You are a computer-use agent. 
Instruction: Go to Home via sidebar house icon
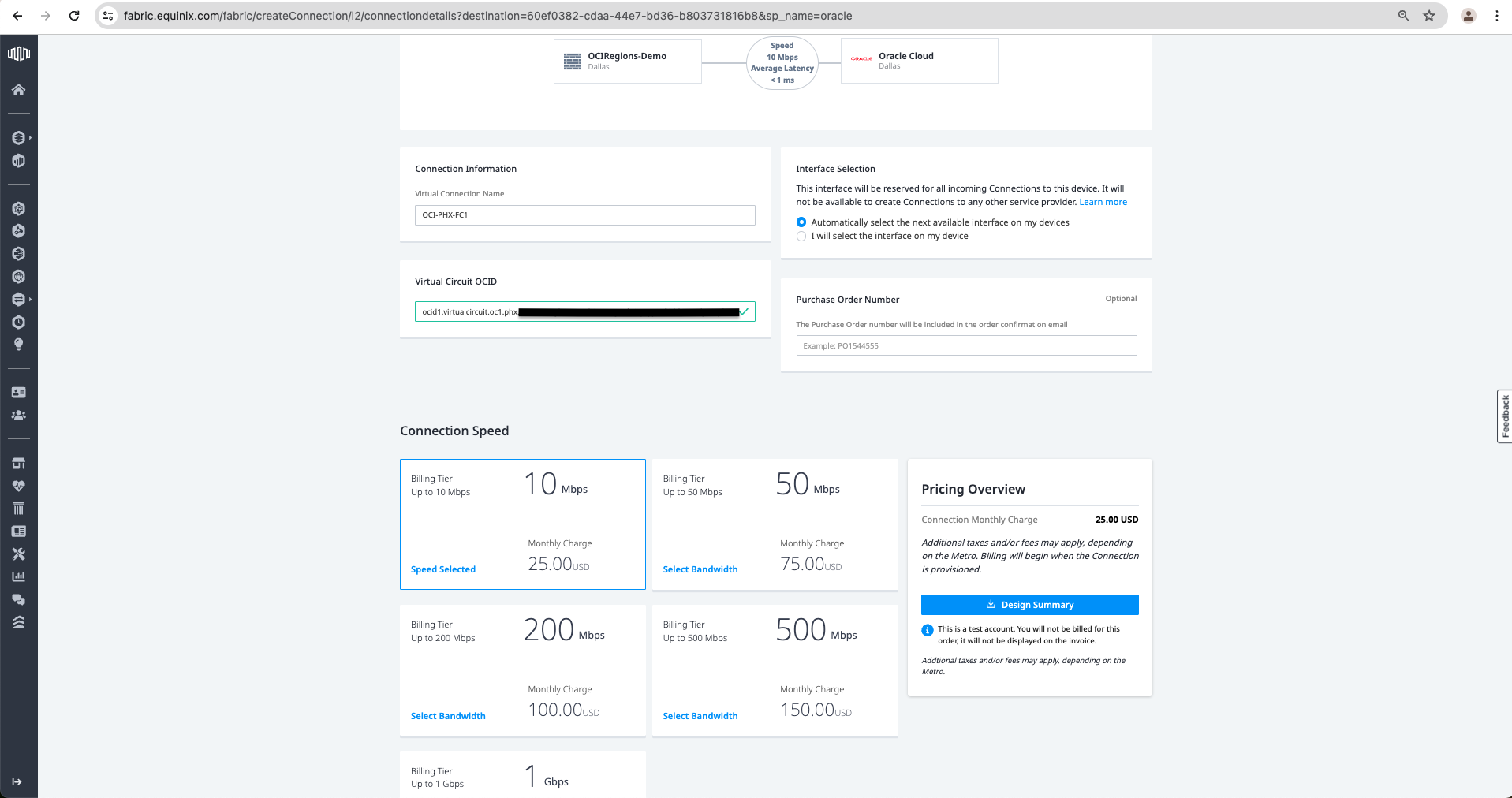[18, 90]
